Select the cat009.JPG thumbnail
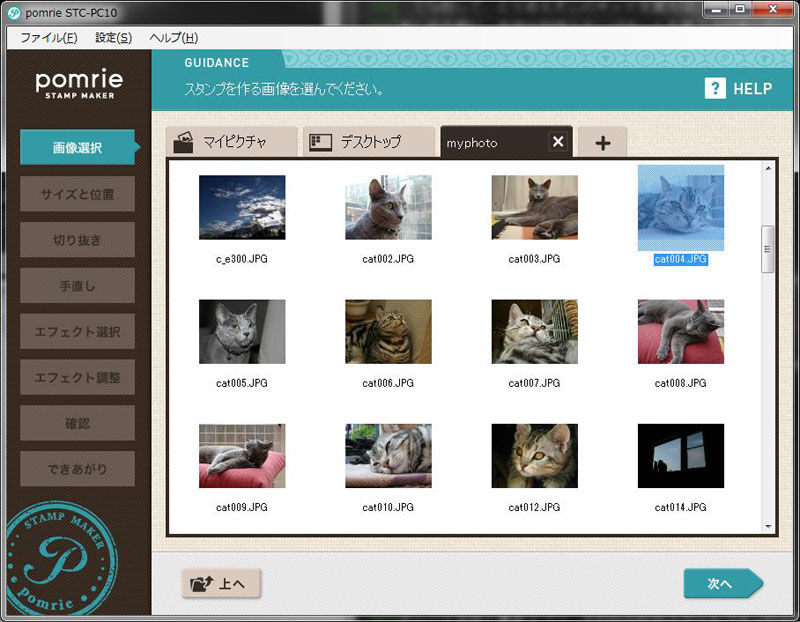 [x=242, y=456]
